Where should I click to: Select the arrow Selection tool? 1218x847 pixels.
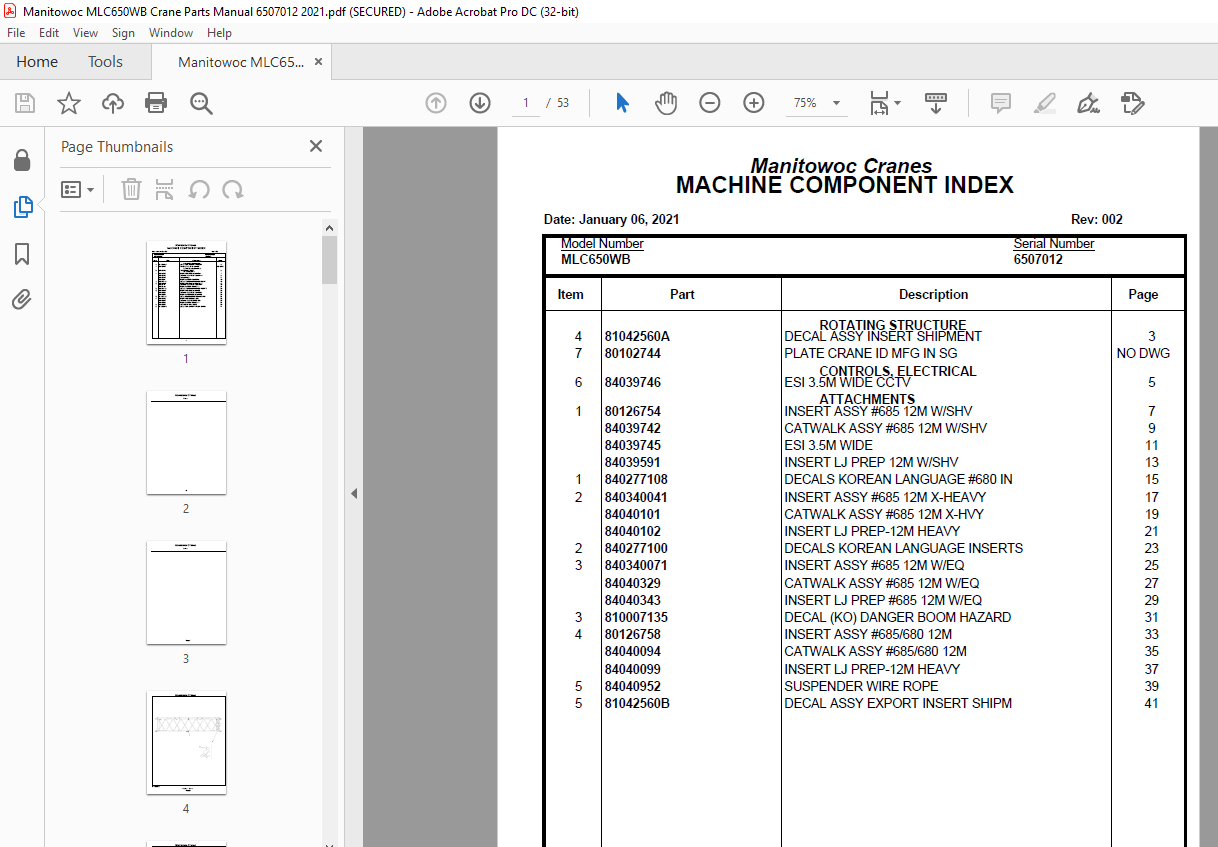click(622, 103)
